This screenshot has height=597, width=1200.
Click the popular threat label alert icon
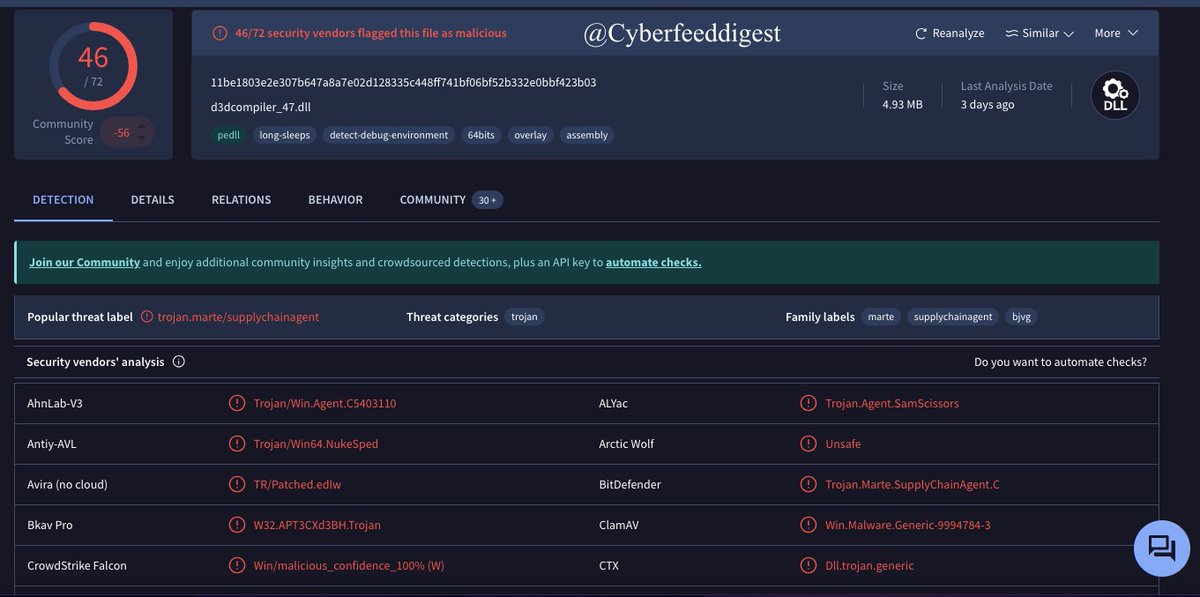coord(147,317)
